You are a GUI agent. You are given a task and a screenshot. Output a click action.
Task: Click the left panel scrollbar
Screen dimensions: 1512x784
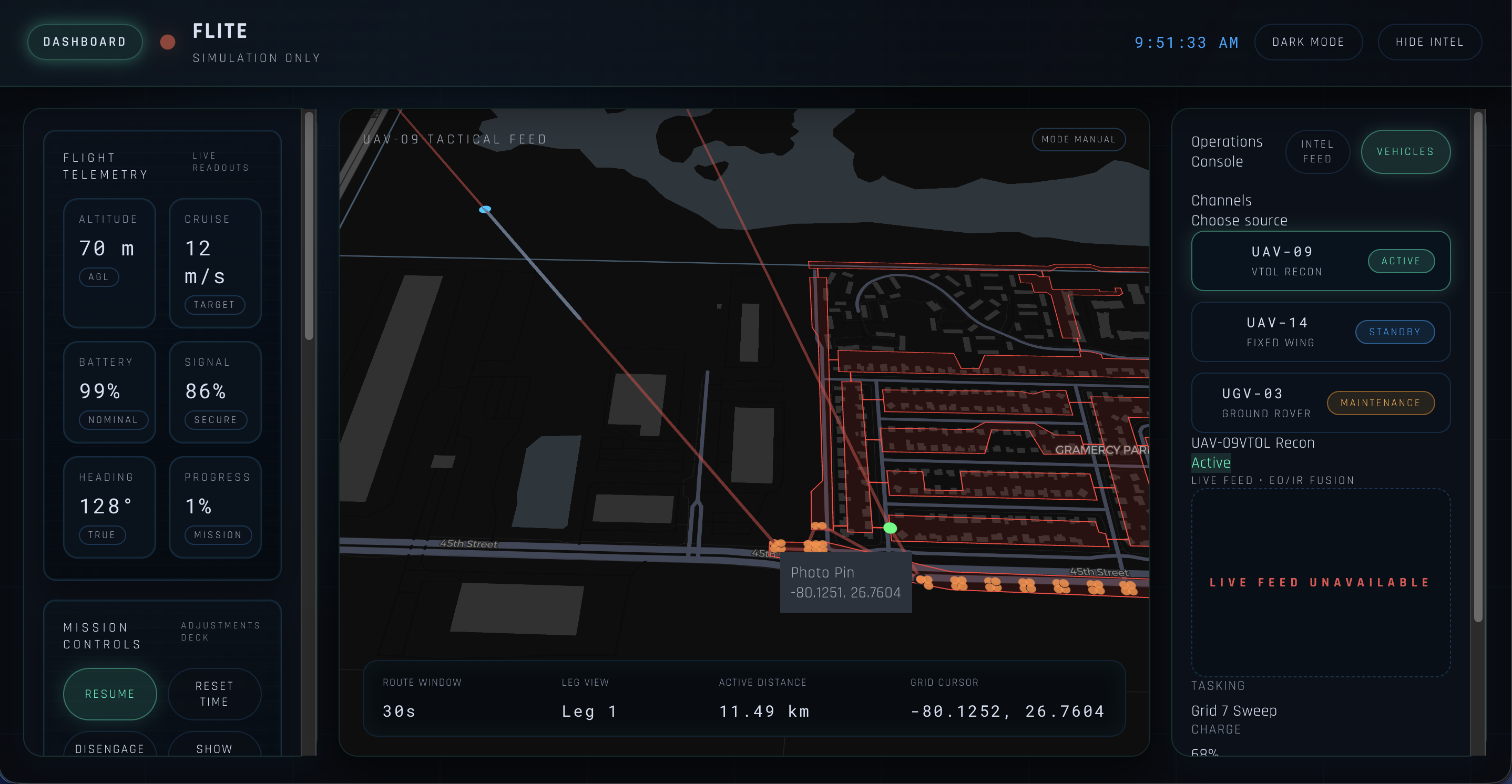coord(309,226)
